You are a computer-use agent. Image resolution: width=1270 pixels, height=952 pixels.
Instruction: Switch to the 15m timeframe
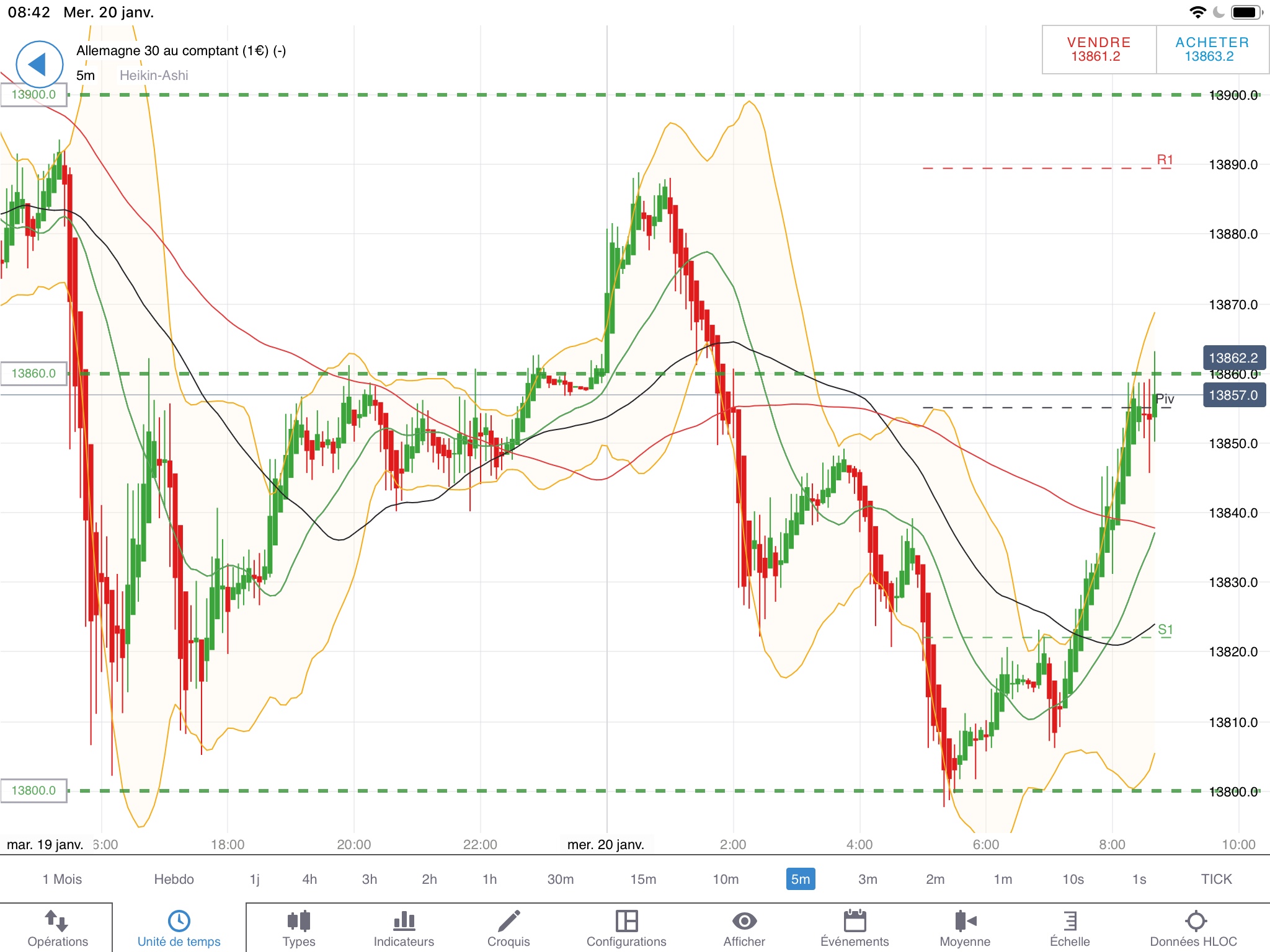(643, 879)
